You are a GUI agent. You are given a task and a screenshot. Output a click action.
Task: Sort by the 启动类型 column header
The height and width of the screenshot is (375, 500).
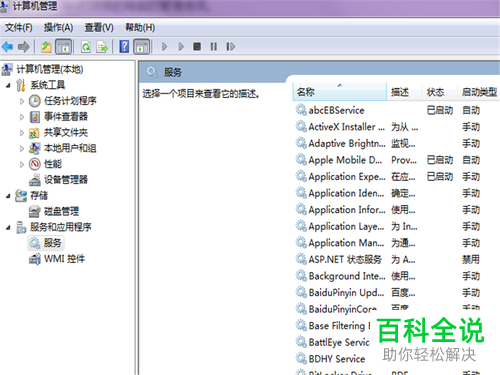pos(479,92)
